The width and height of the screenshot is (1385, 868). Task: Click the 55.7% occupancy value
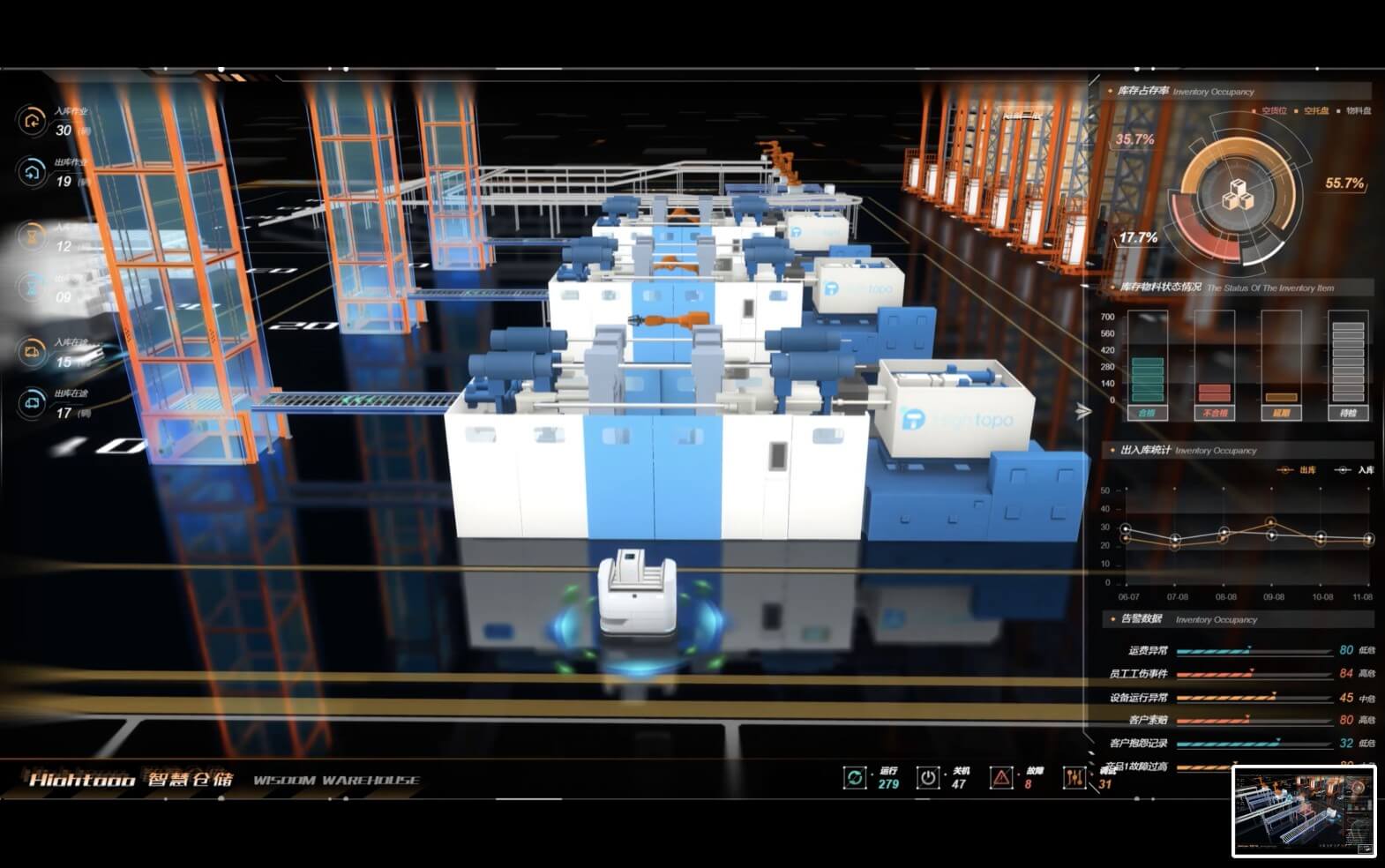coord(1344,183)
